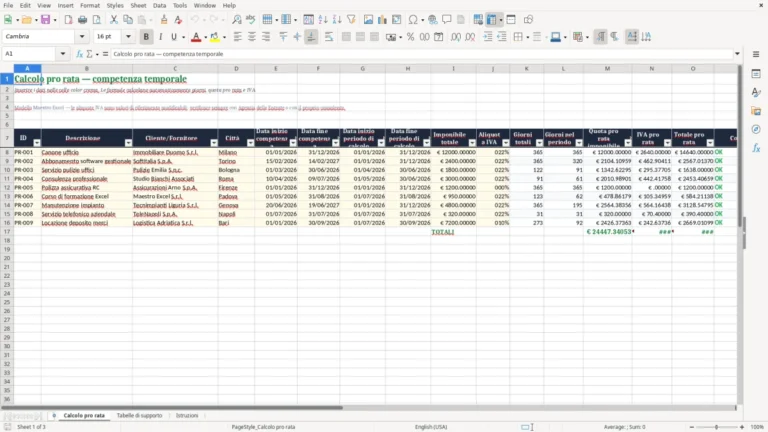Toggle Bold formatting

(x=146, y=37)
